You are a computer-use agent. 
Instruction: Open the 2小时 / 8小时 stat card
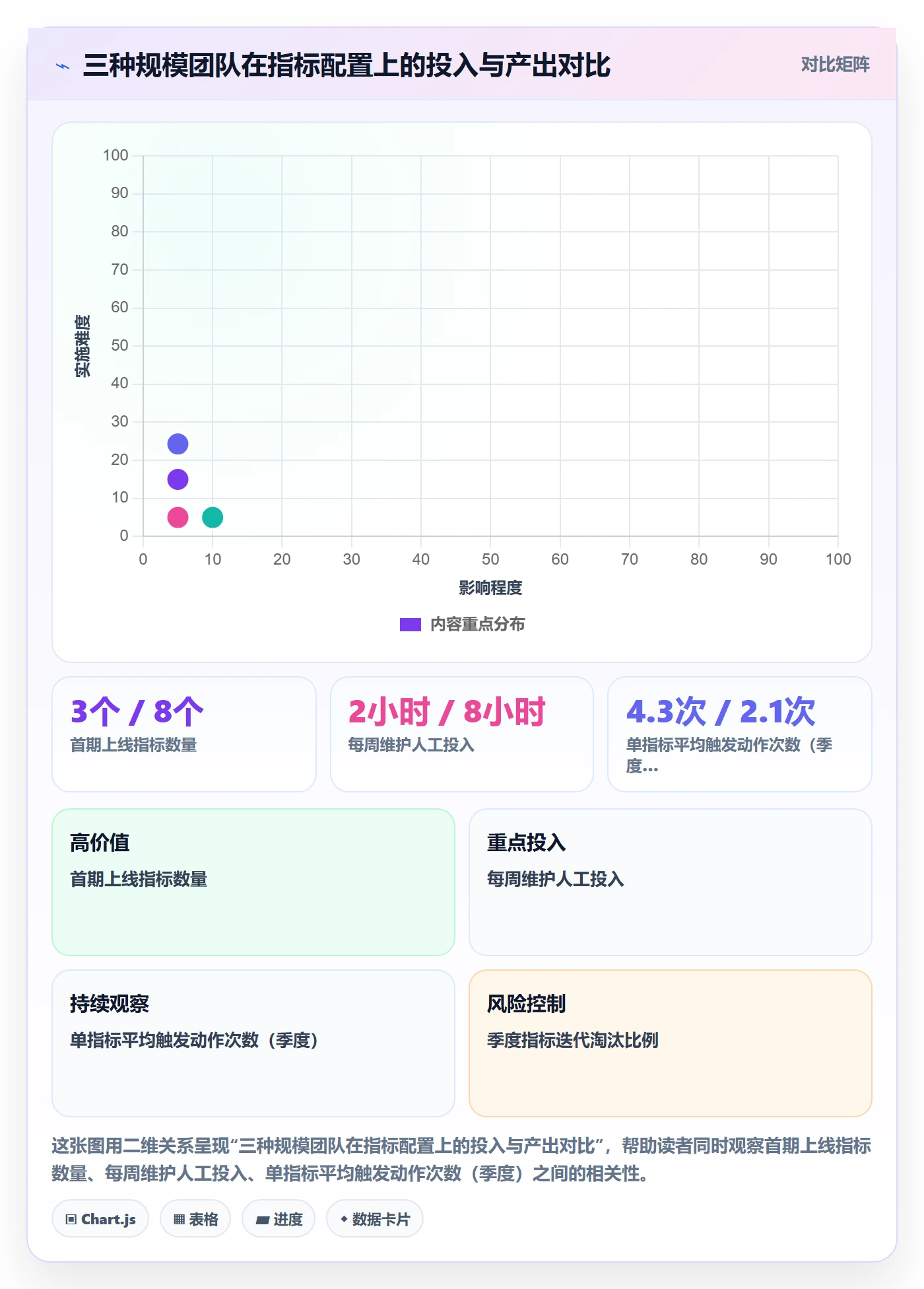(462, 734)
